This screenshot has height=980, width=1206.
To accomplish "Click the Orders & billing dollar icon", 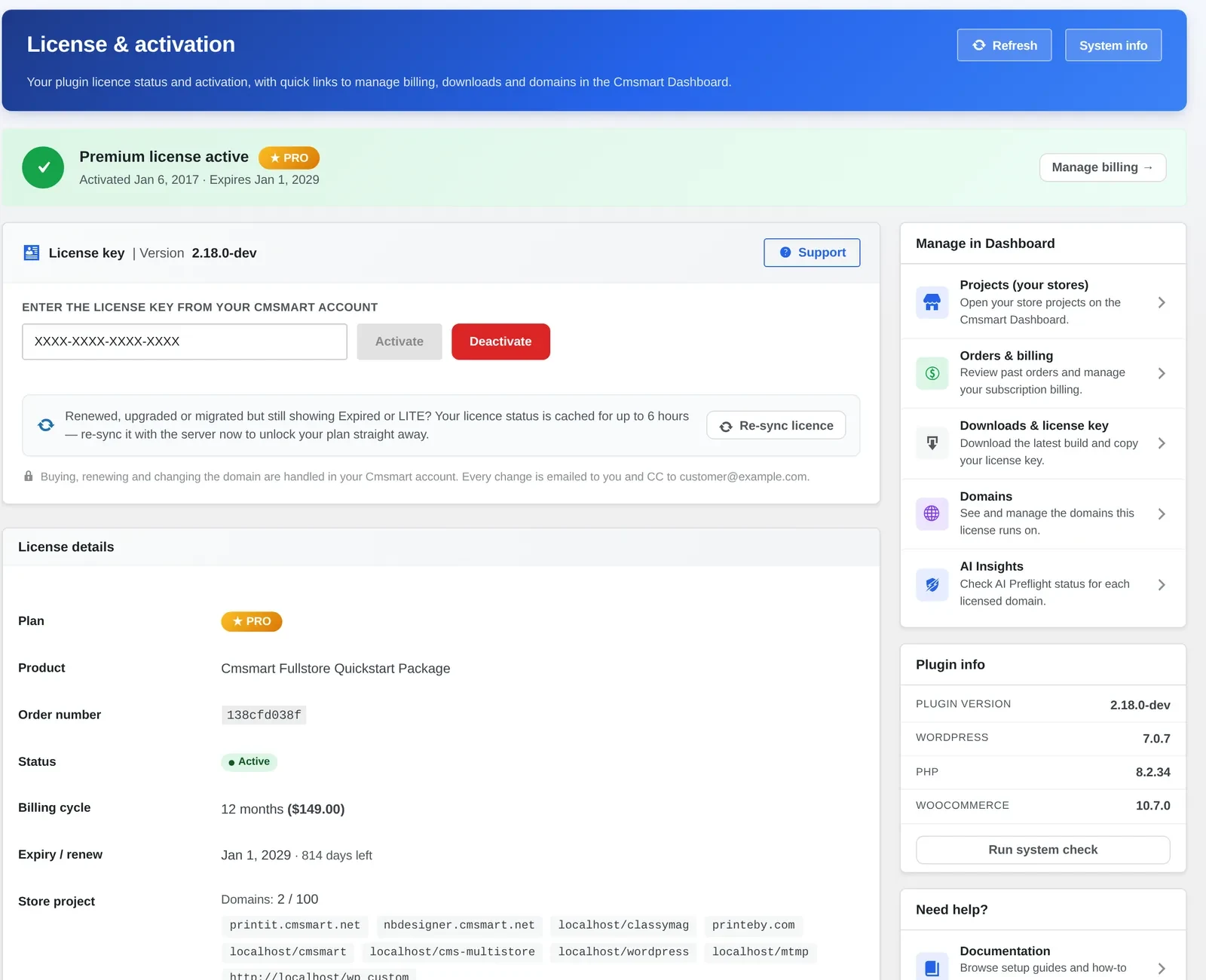I will 932,373.
